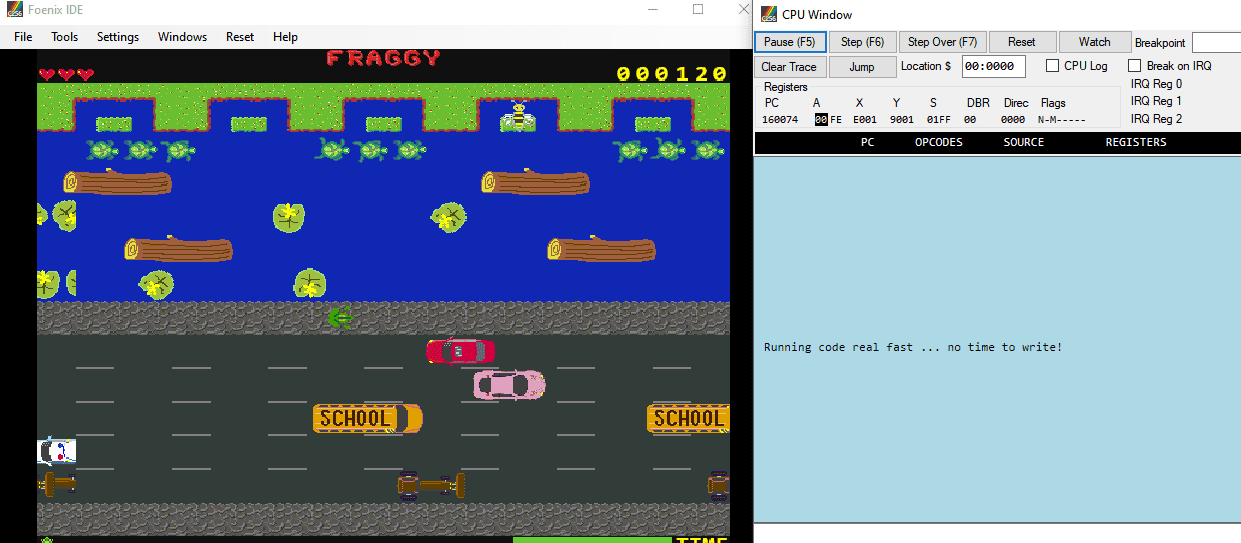Click the IRQ Reg 2 label
The height and width of the screenshot is (543, 1241).
tap(1156, 119)
